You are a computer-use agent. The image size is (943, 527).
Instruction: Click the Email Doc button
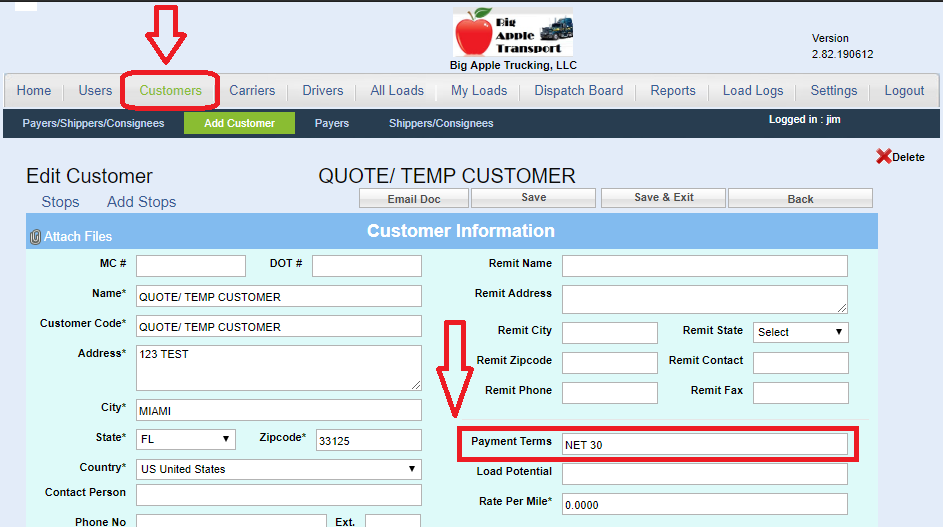pos(414,198)
